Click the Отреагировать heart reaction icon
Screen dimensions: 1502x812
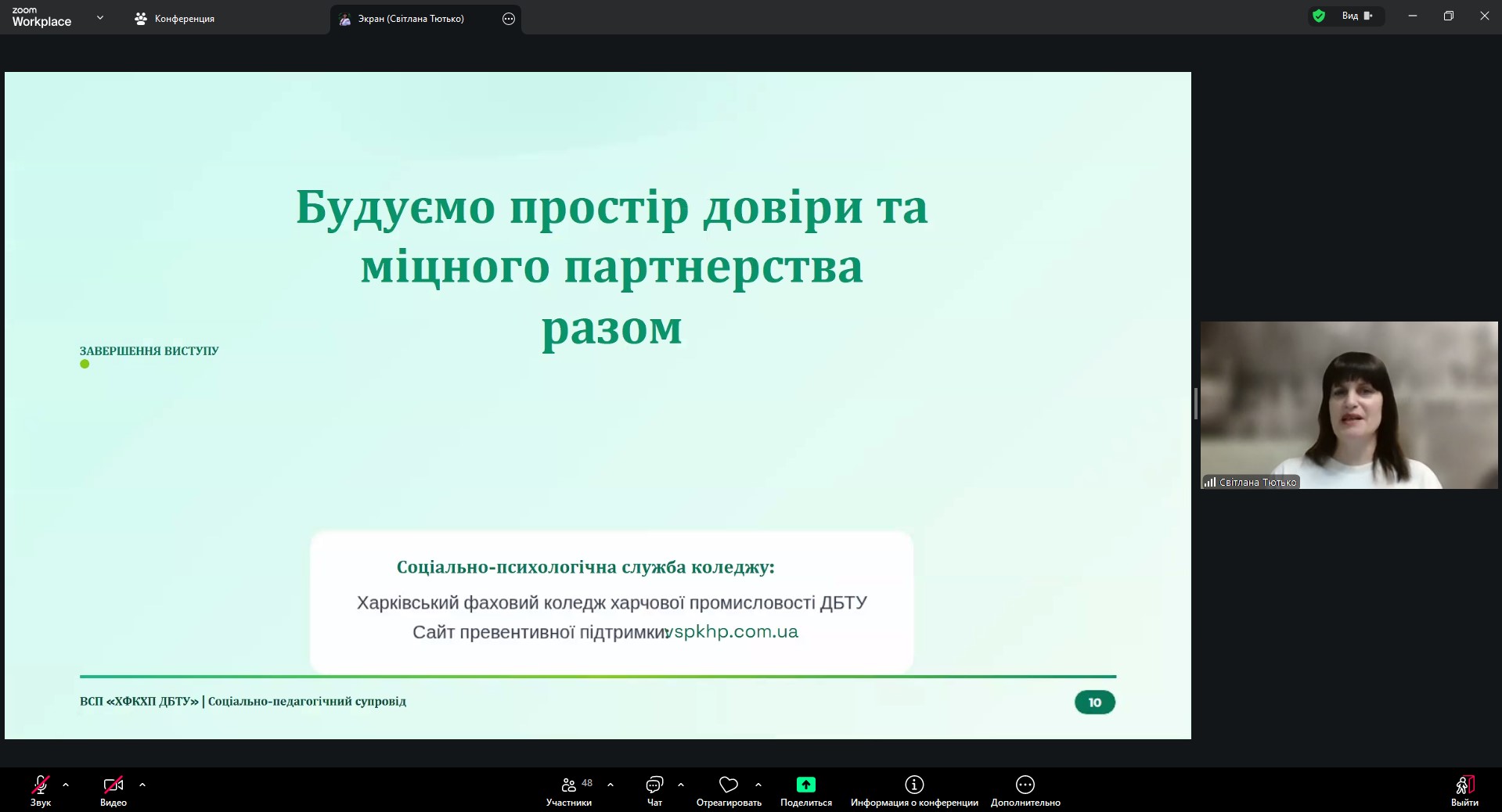tap(729, 785)
